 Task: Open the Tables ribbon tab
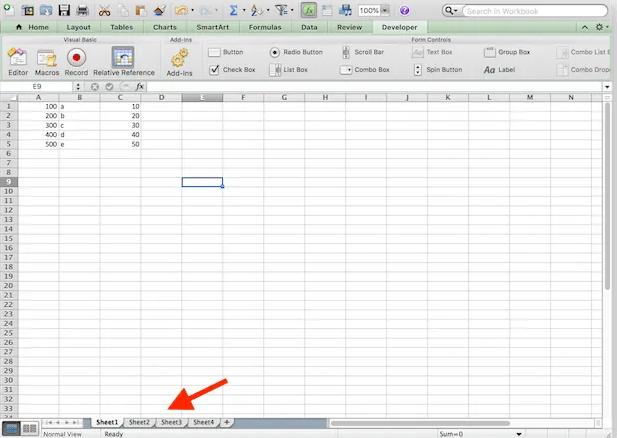[122, 27]
